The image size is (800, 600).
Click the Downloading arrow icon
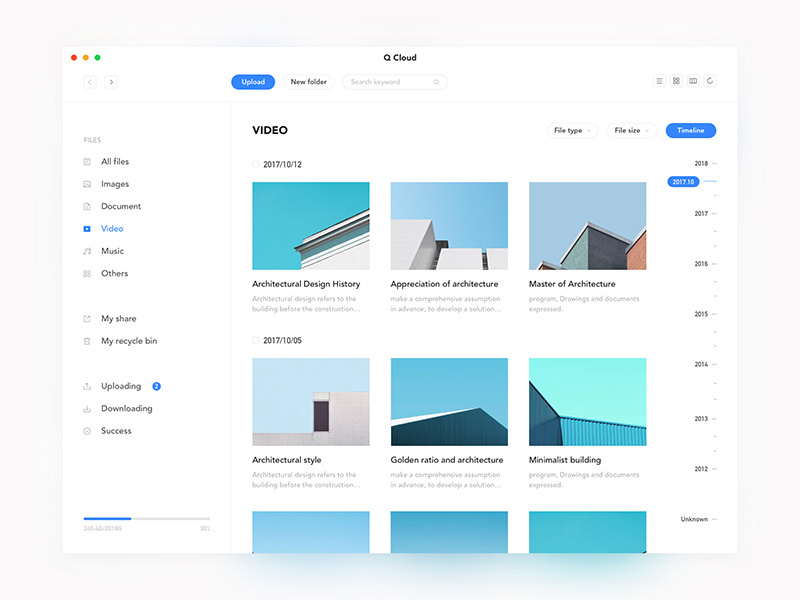pyautogui.click(x=87, y=409)
